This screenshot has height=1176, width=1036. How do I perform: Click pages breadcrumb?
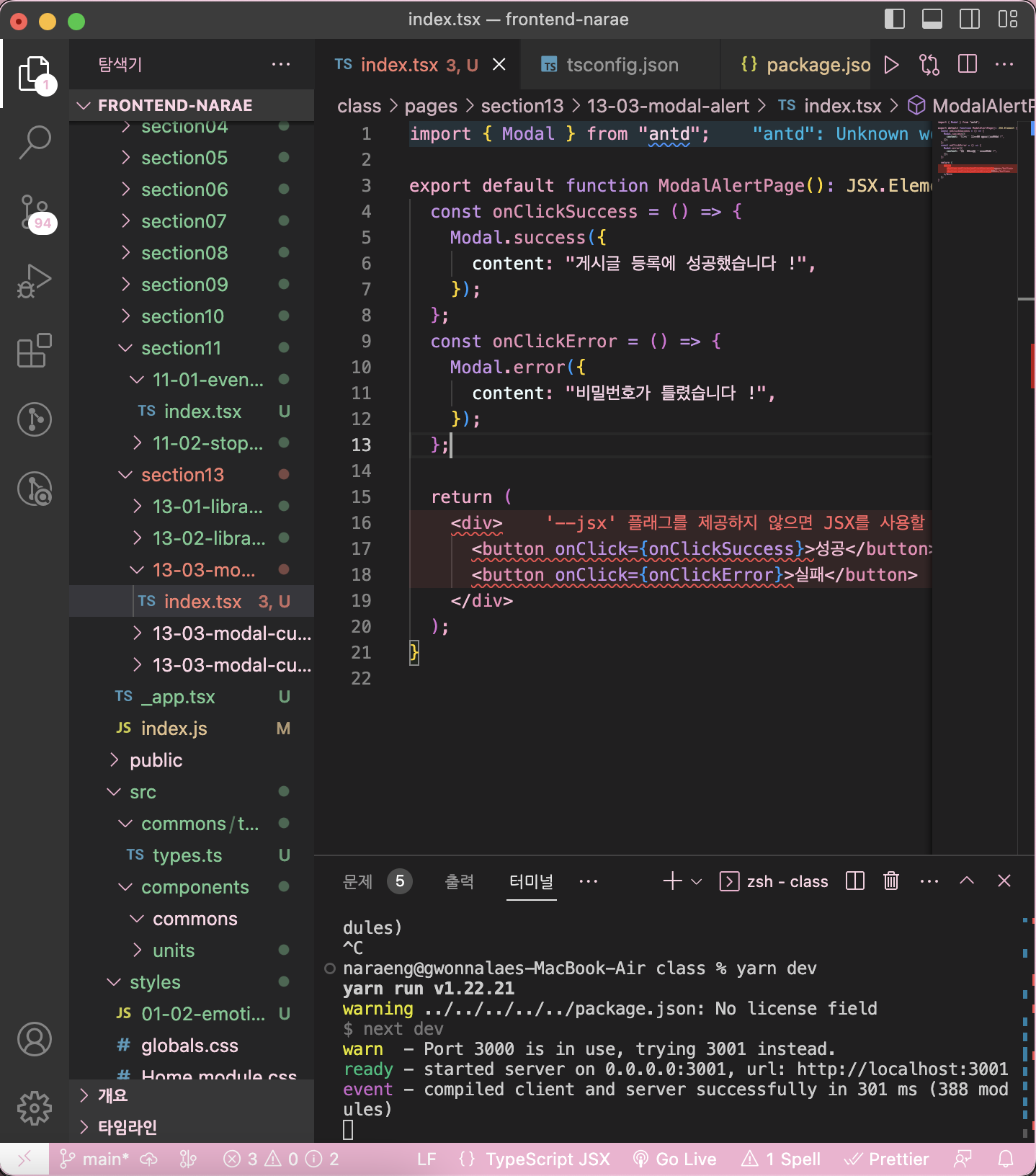tap(431, 106)
